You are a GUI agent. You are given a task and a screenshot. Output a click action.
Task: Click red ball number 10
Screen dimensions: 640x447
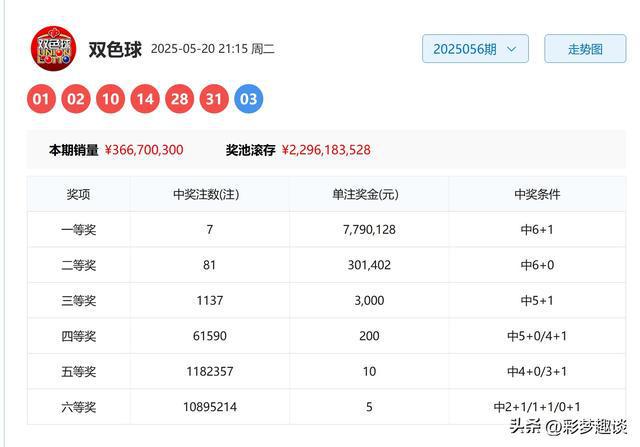(110, 99)
